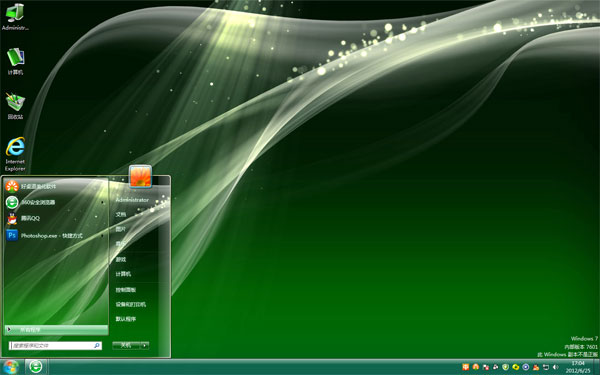Viewport: 600px width, 375px height.
Task: Launch 腾讯QQ from the Start menu
Action: click(x=56, y=218)
